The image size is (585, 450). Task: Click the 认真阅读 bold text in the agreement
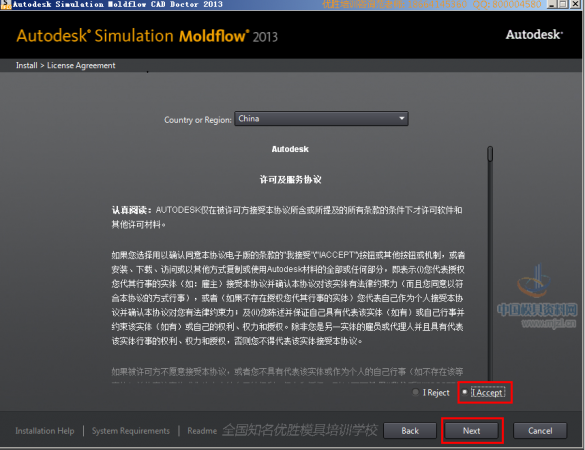131,210
